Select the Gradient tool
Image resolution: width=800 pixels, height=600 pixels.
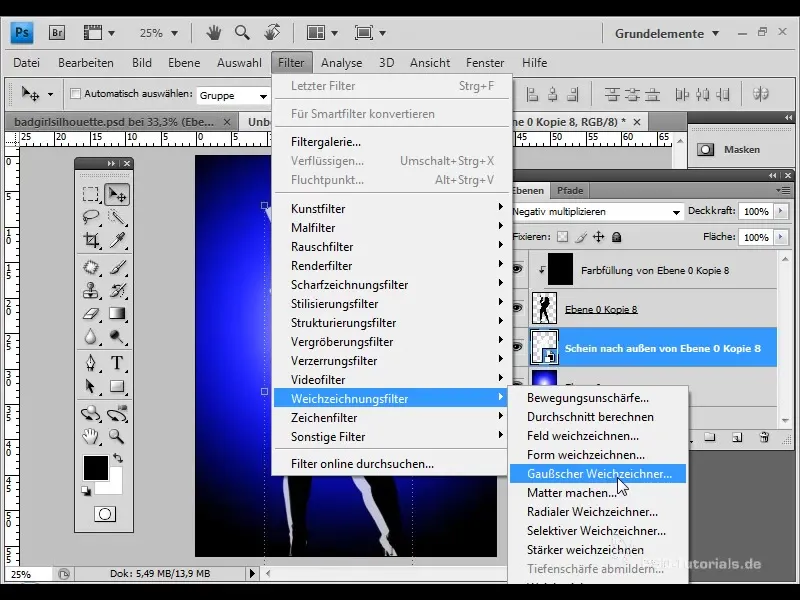tap(117, 313)
